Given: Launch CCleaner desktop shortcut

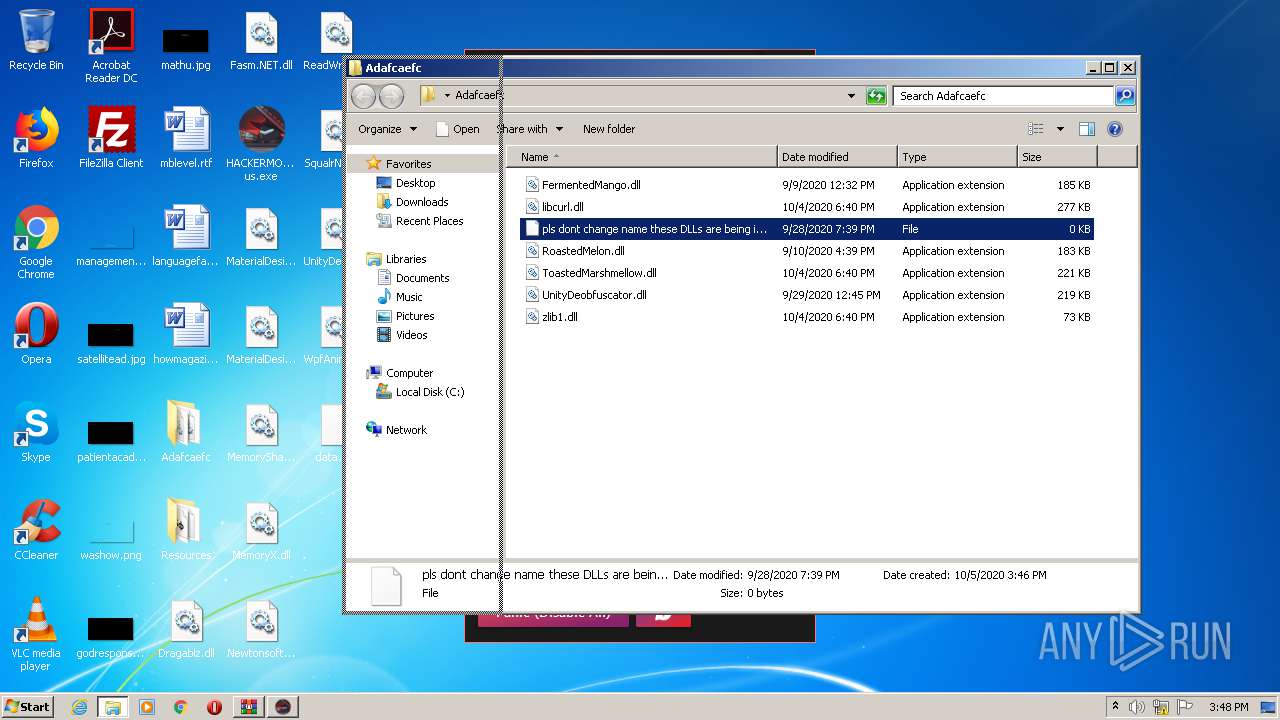Looking at the screenshot, I should tap(36, 530).
